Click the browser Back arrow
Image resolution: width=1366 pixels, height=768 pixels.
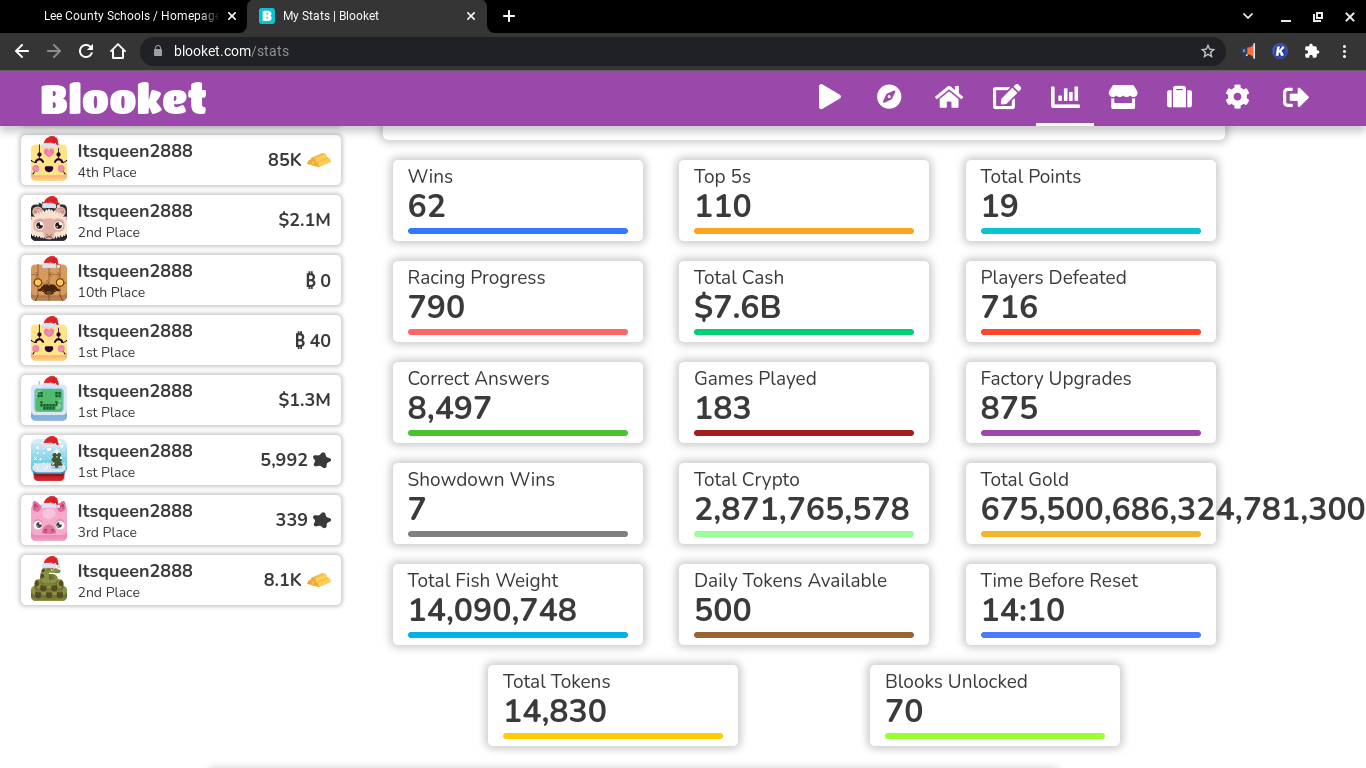(22, 51)
